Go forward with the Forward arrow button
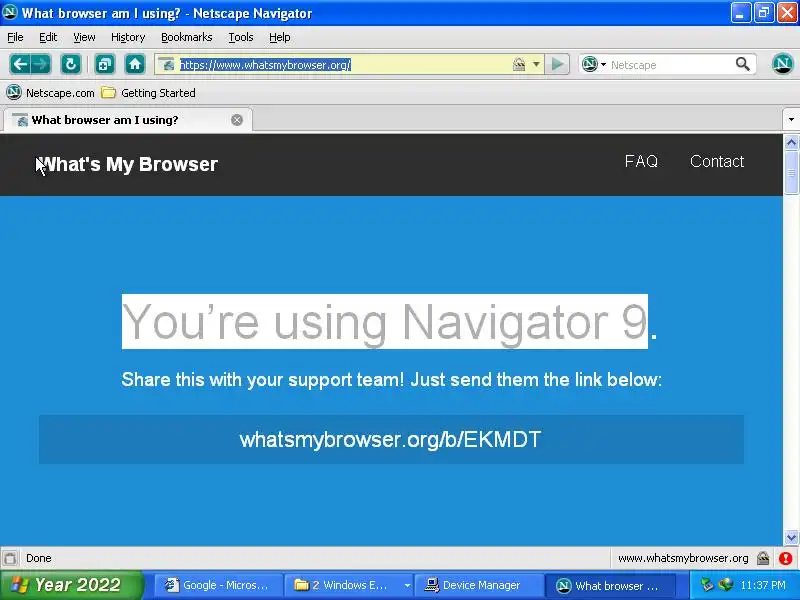This screenshot has width=800, height=600. (x=41, y=64)
